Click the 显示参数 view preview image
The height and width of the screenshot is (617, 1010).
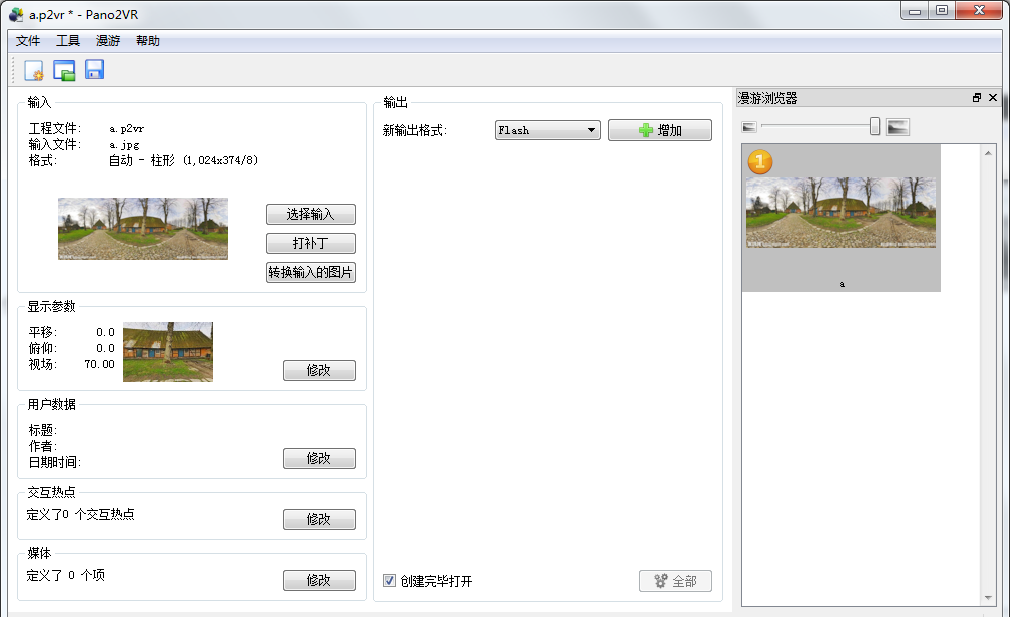click(x=167, y=352)
